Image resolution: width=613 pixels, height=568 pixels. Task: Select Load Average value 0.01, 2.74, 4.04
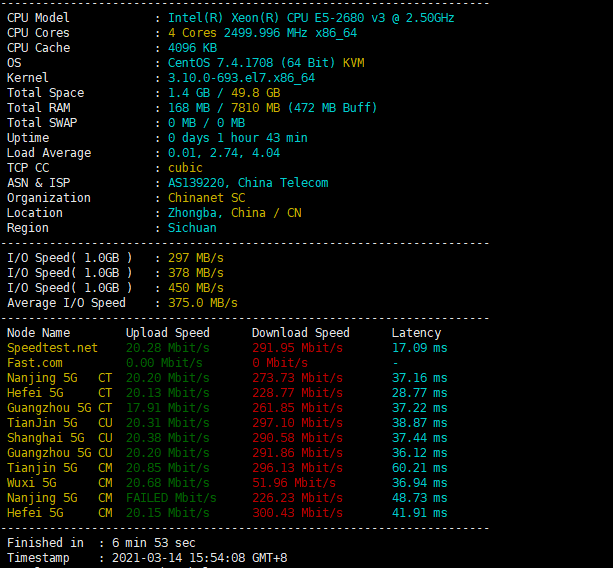click(x=224, y=153)
